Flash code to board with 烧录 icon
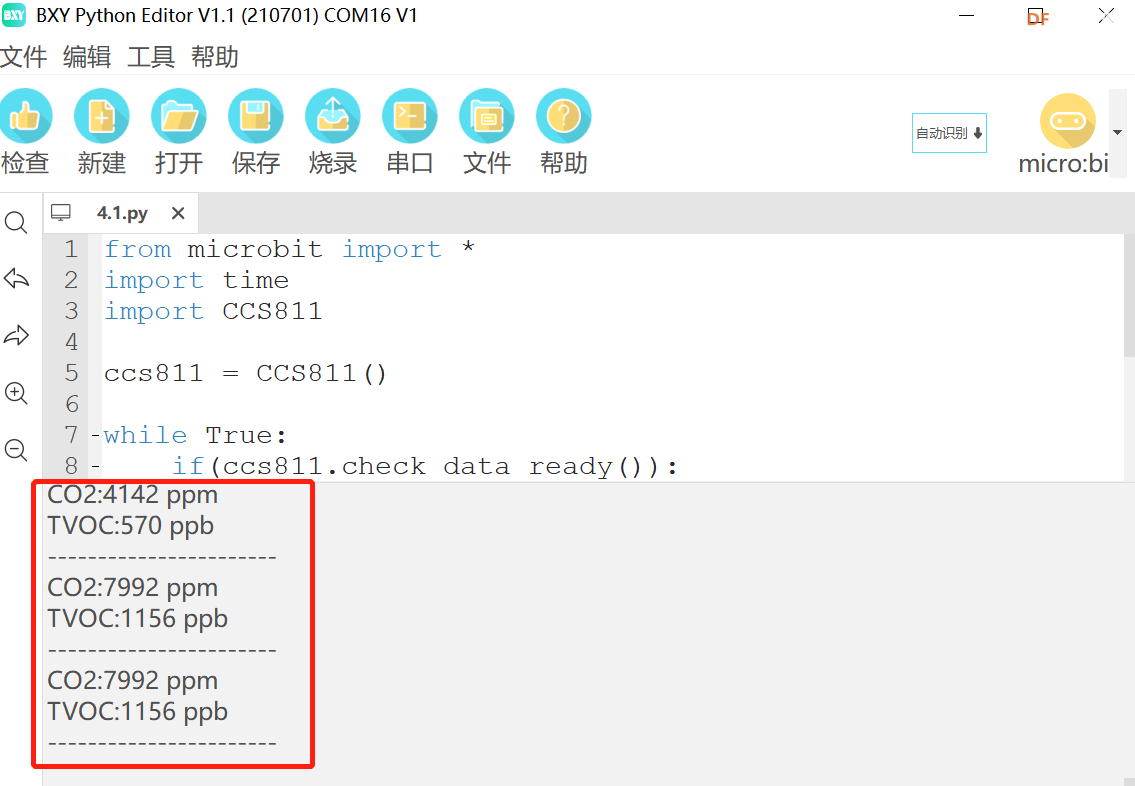 332,116
